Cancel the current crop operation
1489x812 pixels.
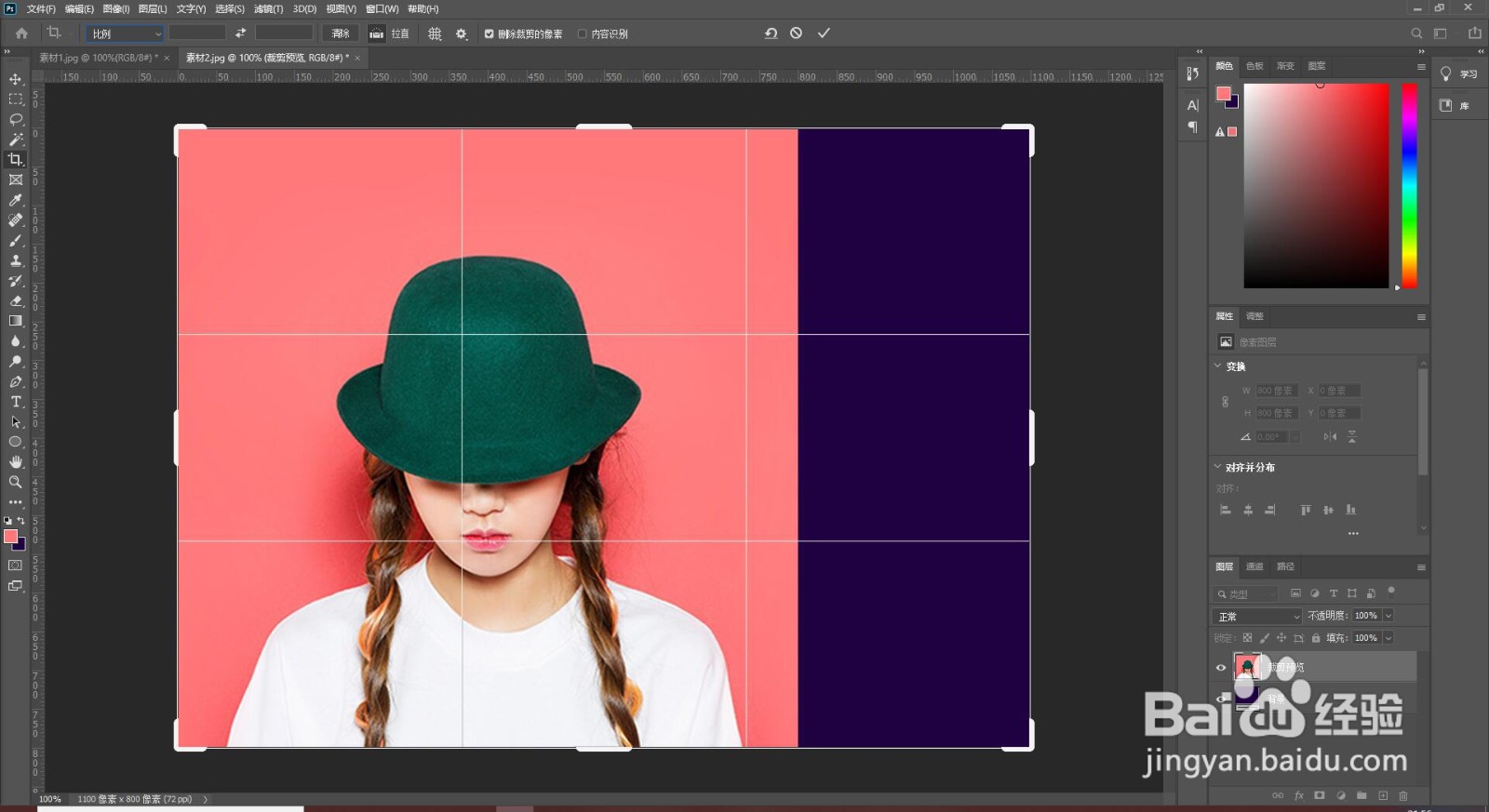click(797, 33)
